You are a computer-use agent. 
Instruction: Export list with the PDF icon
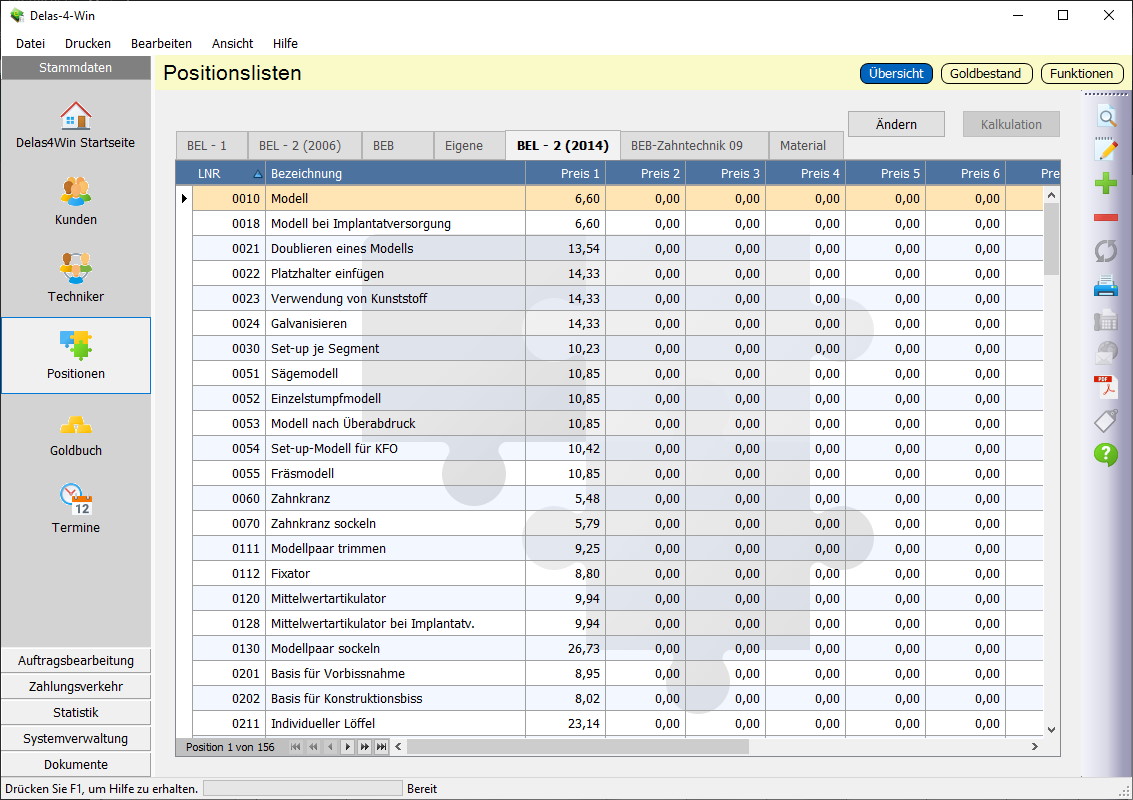(1106, 387)
